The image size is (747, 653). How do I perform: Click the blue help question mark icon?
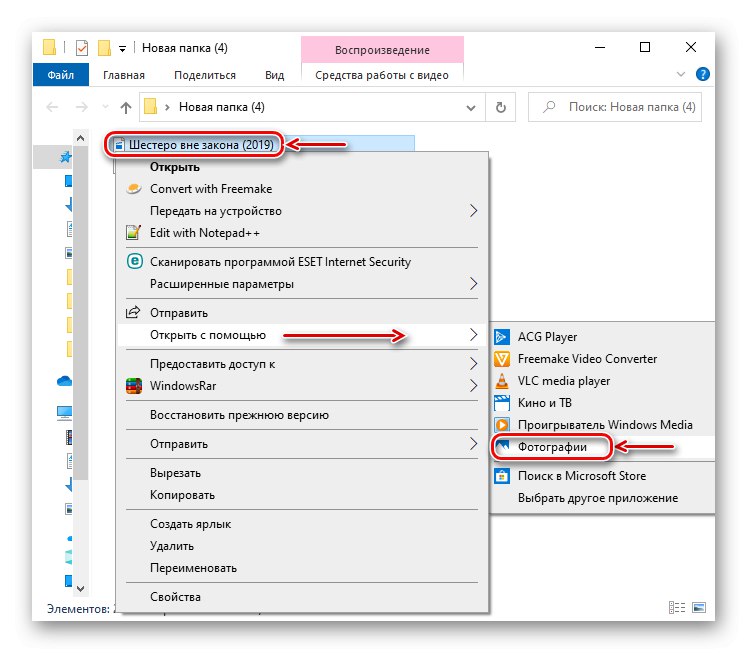pos(703,74)
